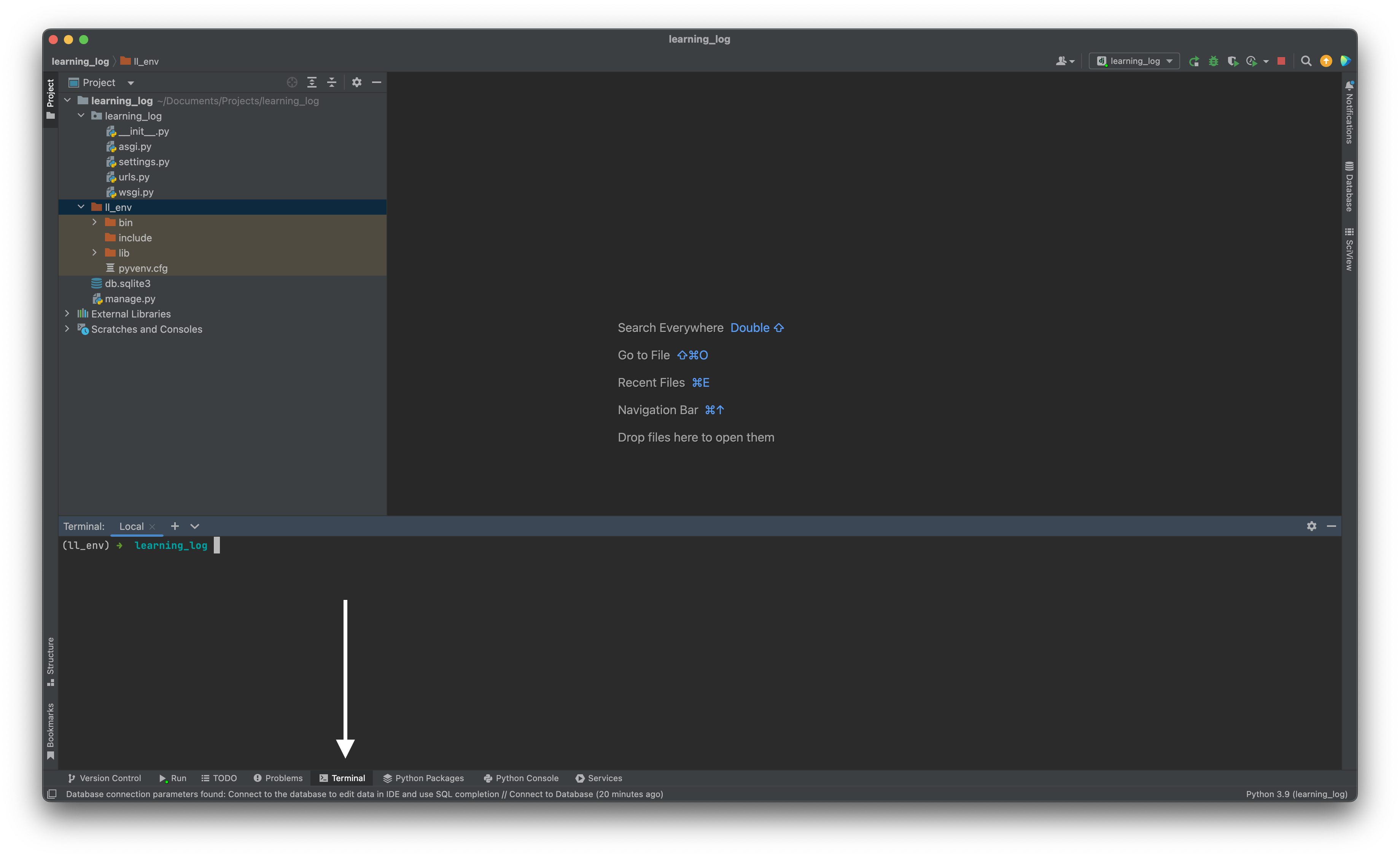
Task: Collapse all in Project panel
Action: [332, 83]
